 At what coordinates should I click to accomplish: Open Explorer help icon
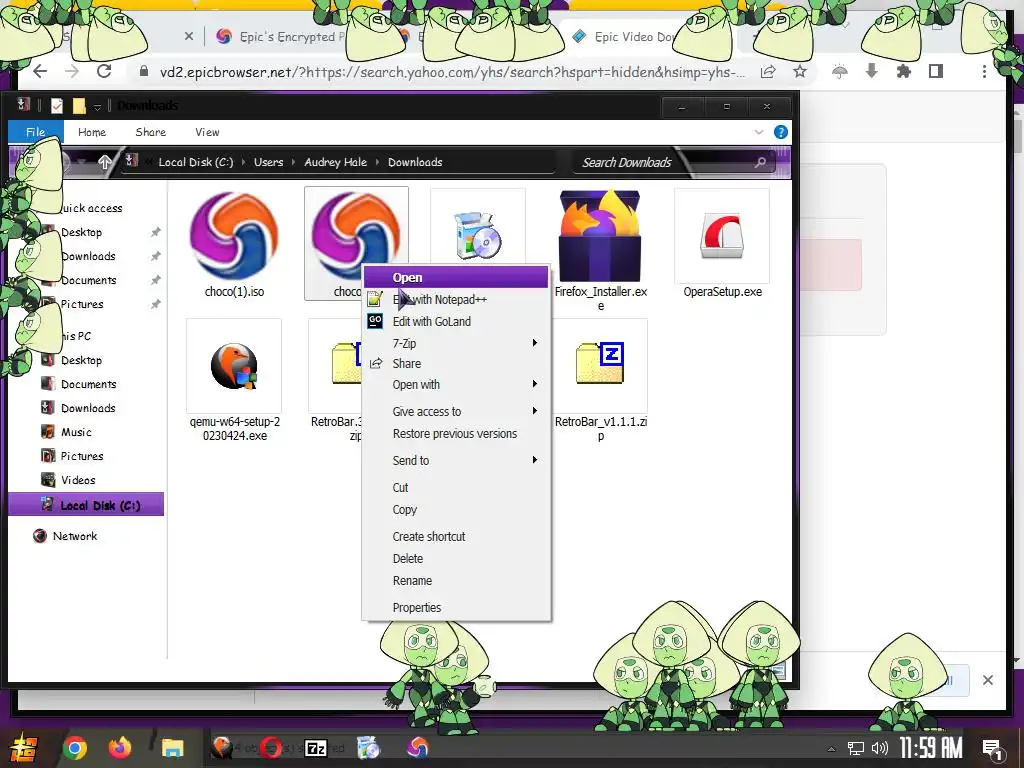[780, 132]
